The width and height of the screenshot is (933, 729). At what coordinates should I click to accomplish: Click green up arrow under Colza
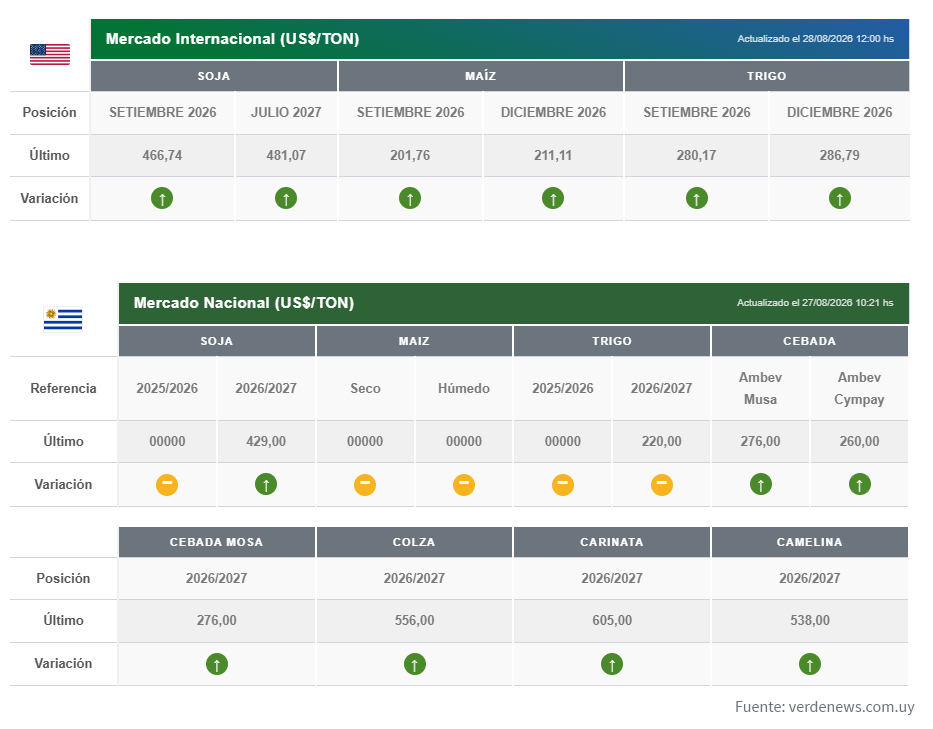click(x=415, y=664)
